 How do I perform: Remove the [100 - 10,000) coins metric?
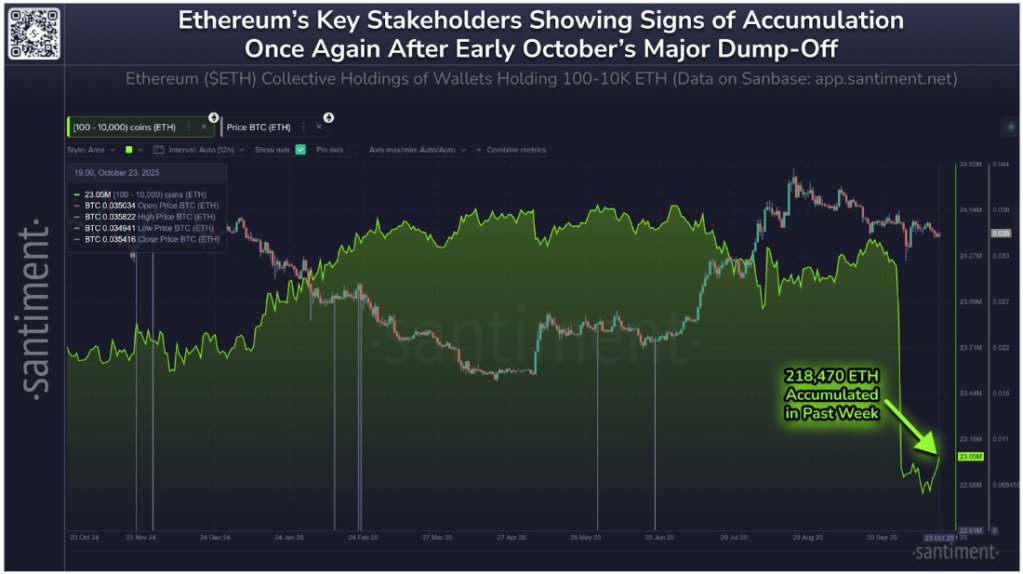[204, 127]
